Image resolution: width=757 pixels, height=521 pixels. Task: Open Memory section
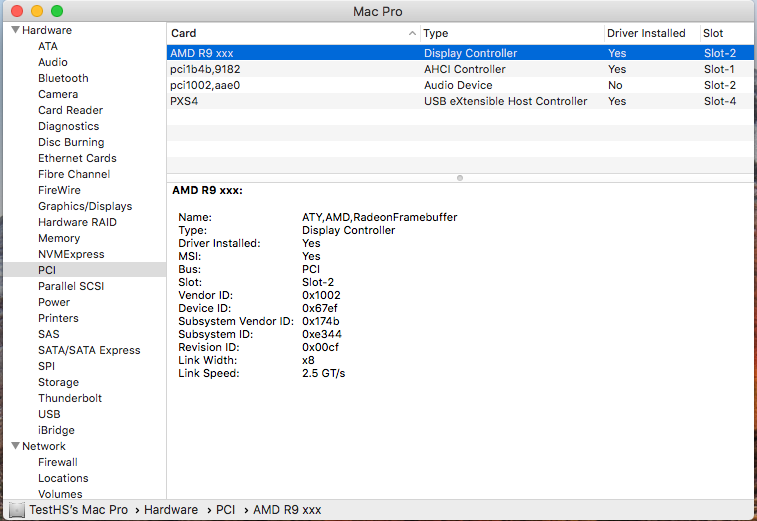tap(59, 238)
